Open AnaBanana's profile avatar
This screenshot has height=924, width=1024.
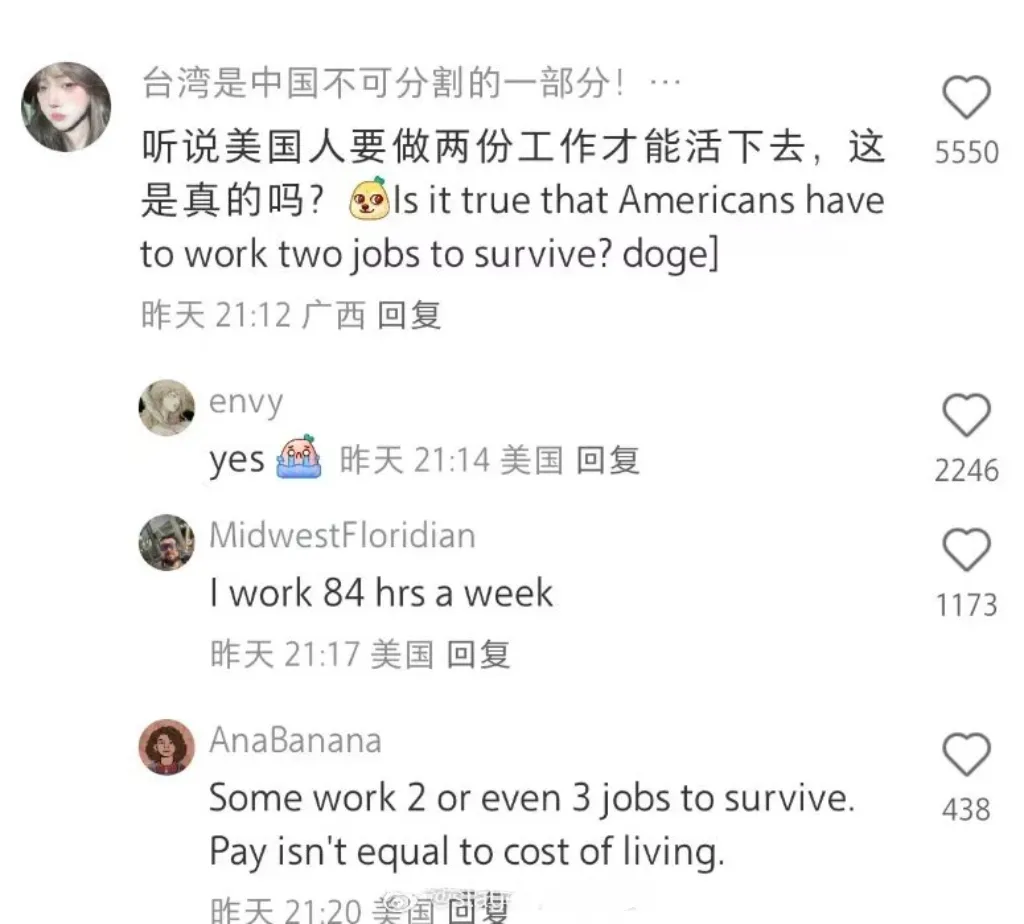[167, 747]
